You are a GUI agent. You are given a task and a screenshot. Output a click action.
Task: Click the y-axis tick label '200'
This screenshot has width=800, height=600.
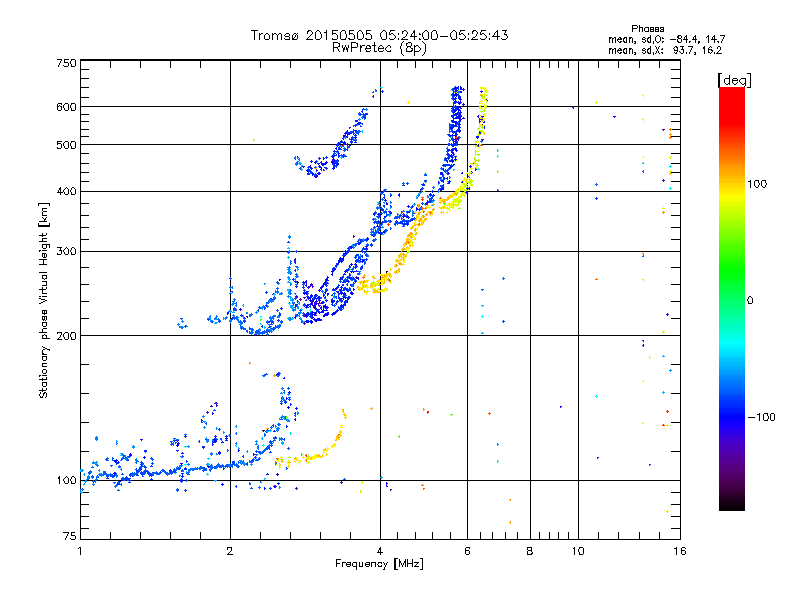point(66,336)
